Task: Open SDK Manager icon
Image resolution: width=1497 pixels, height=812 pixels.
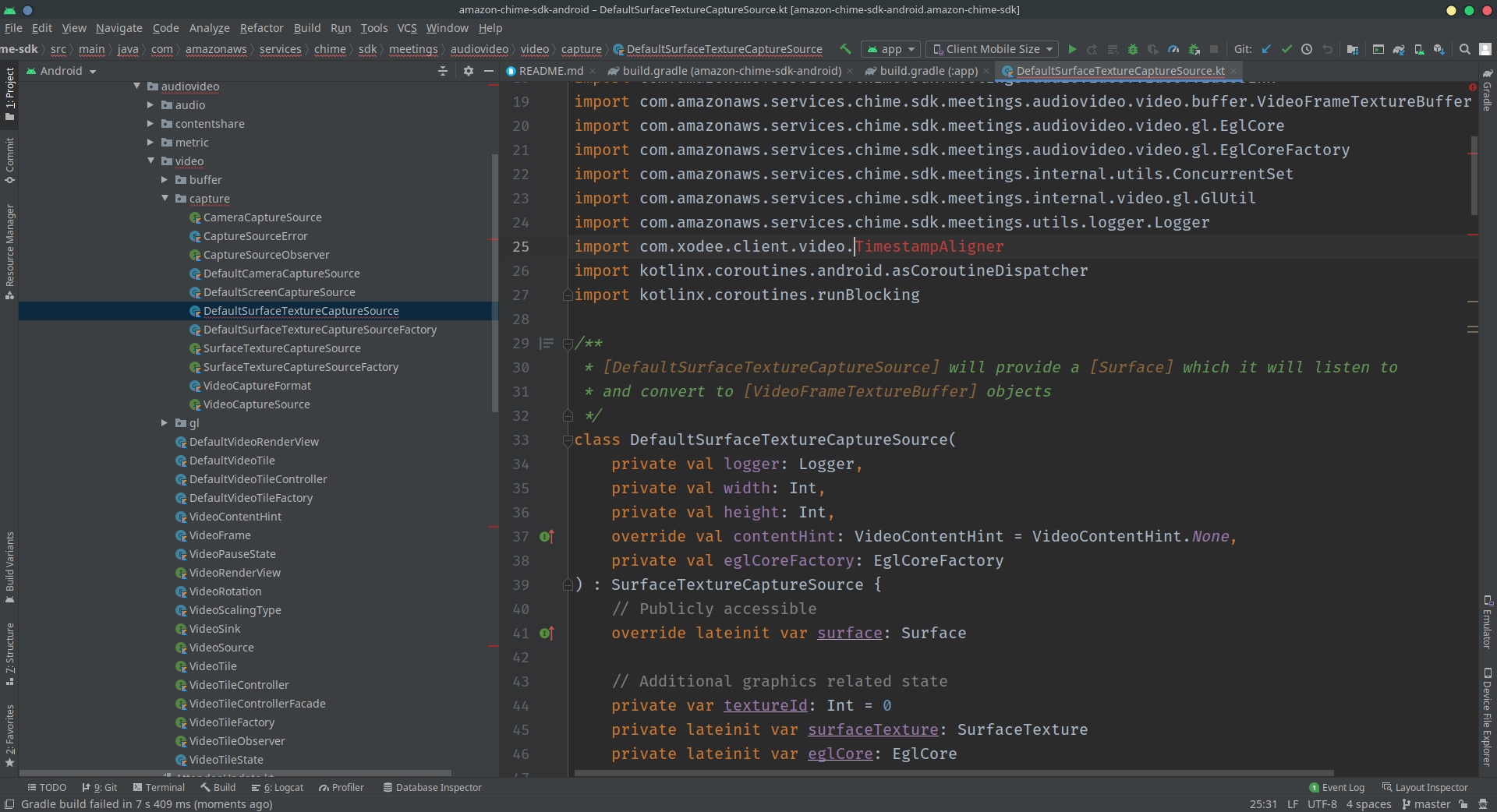Action: click(1439, 49)
